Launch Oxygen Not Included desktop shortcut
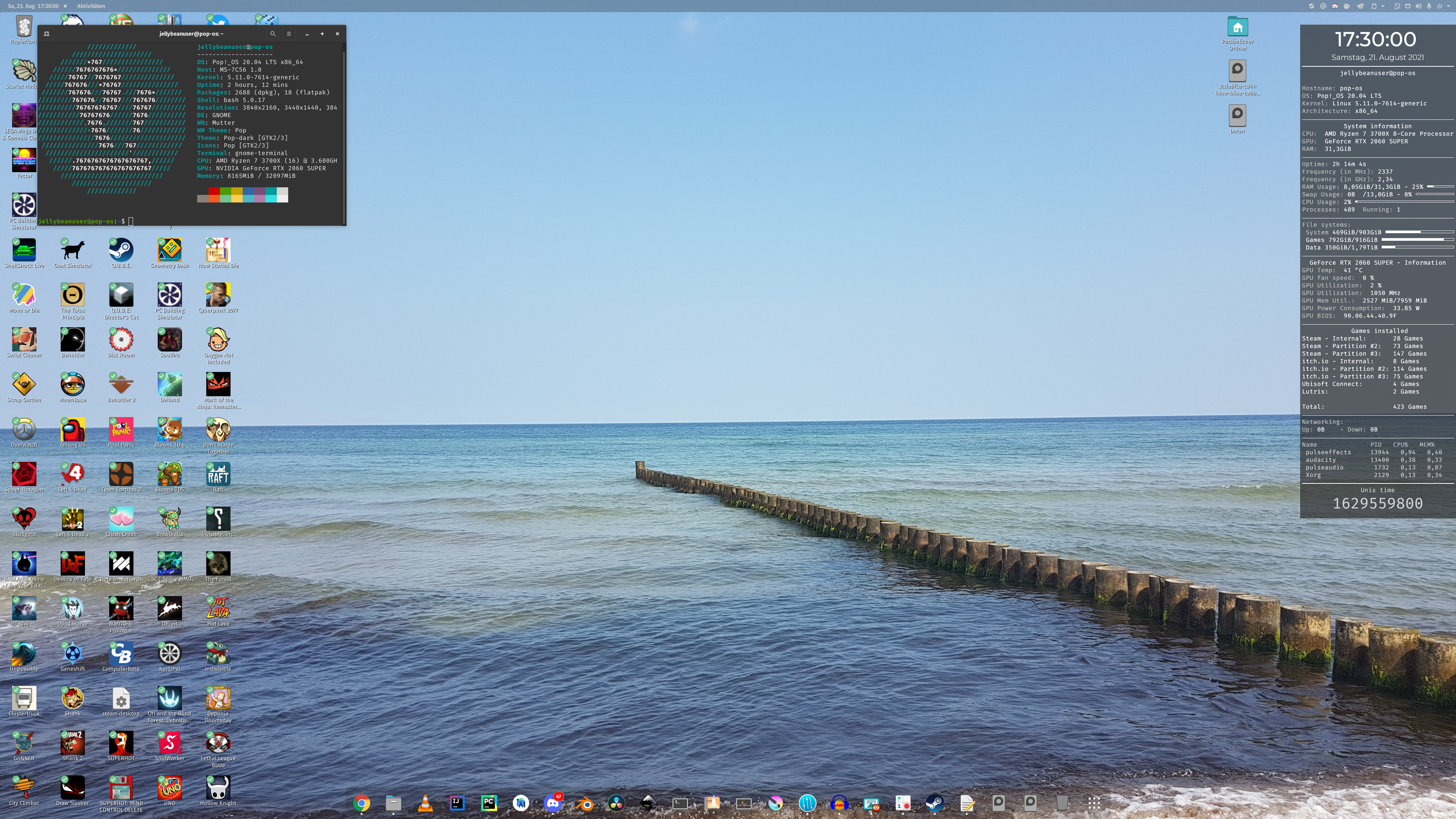Screen dimensions: 1456x819 click(x=218, y=346)
